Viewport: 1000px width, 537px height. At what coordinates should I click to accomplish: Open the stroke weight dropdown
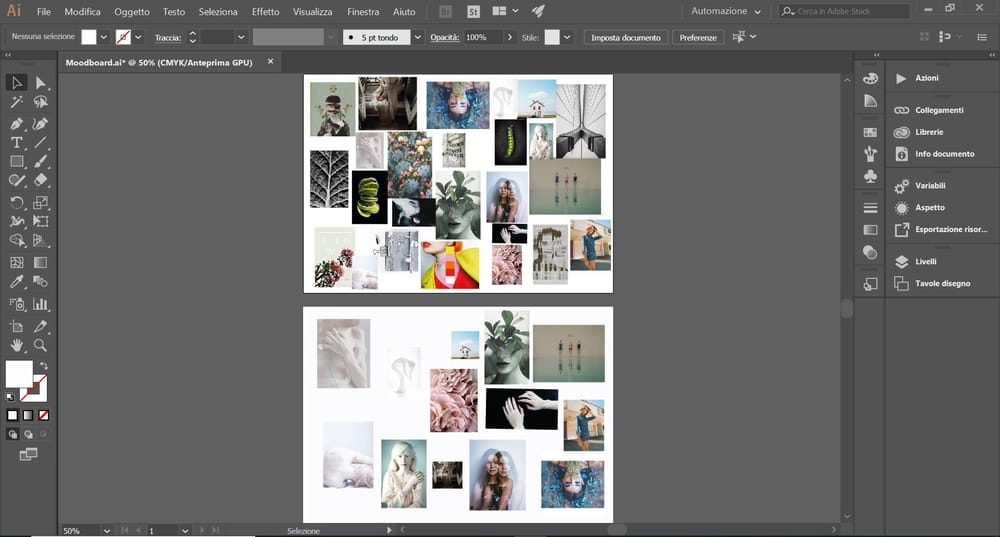tap(241, 37)
